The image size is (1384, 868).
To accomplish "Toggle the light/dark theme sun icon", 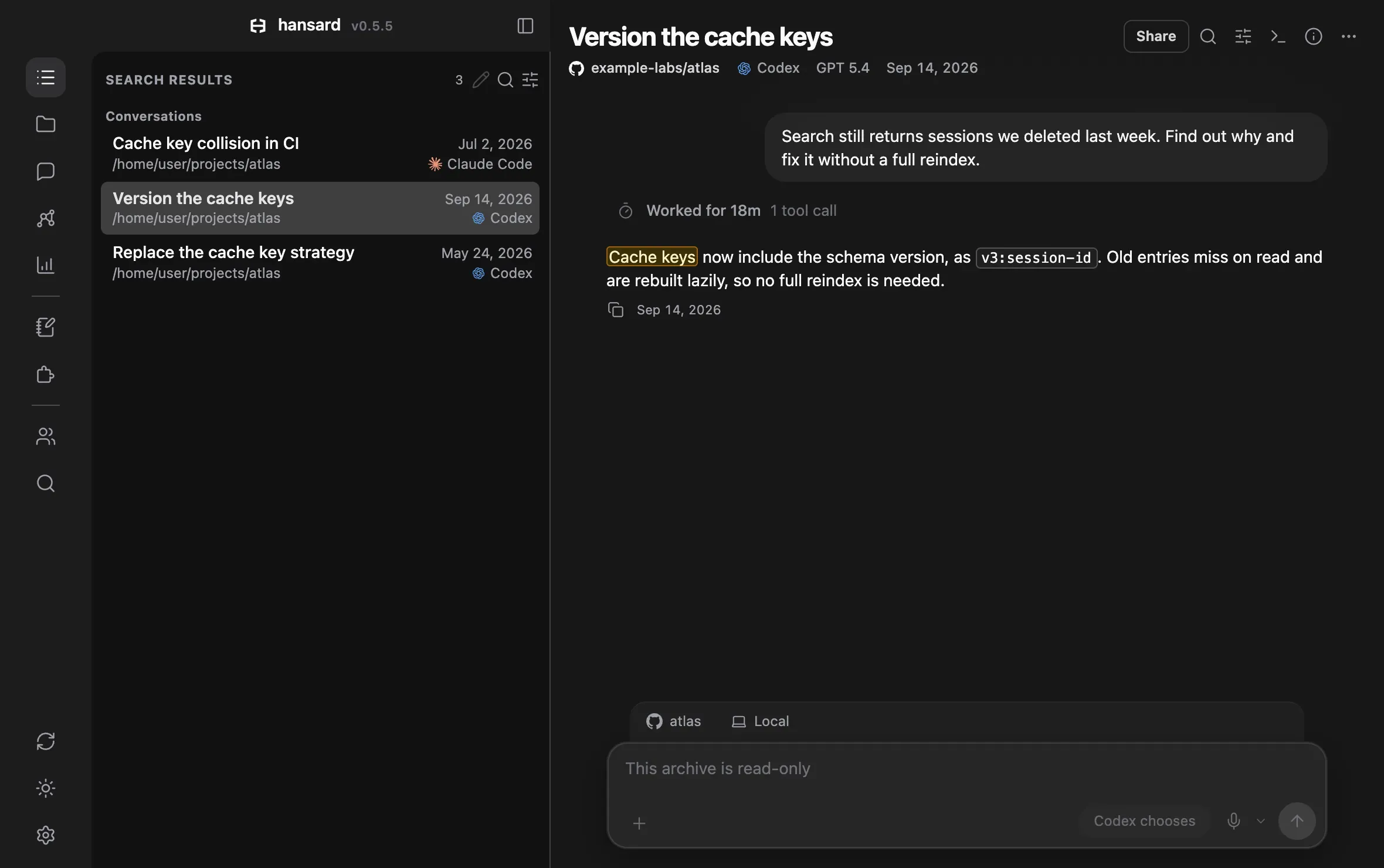I will (x=46, y=788).
